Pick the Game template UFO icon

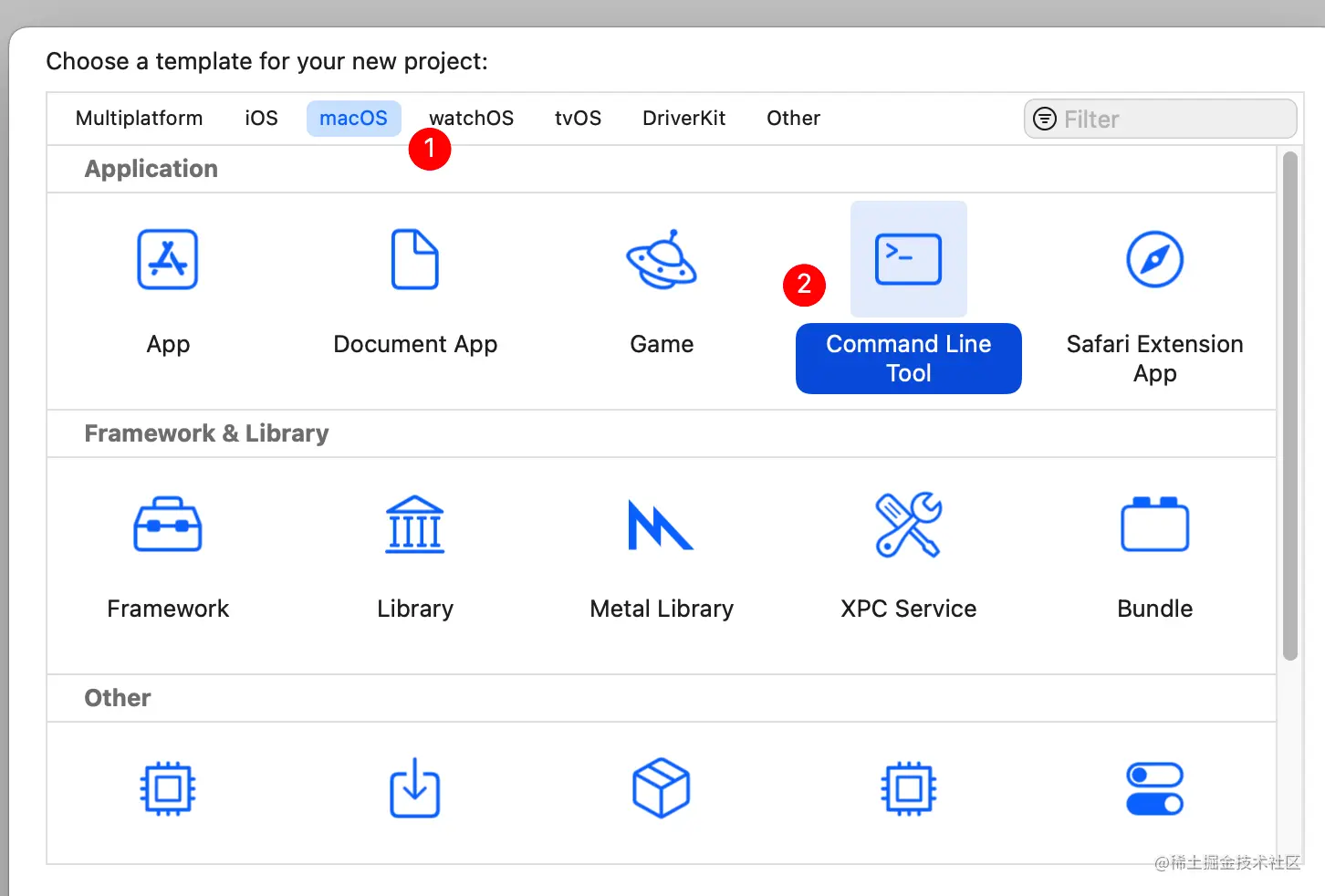[x=662, y=259]
